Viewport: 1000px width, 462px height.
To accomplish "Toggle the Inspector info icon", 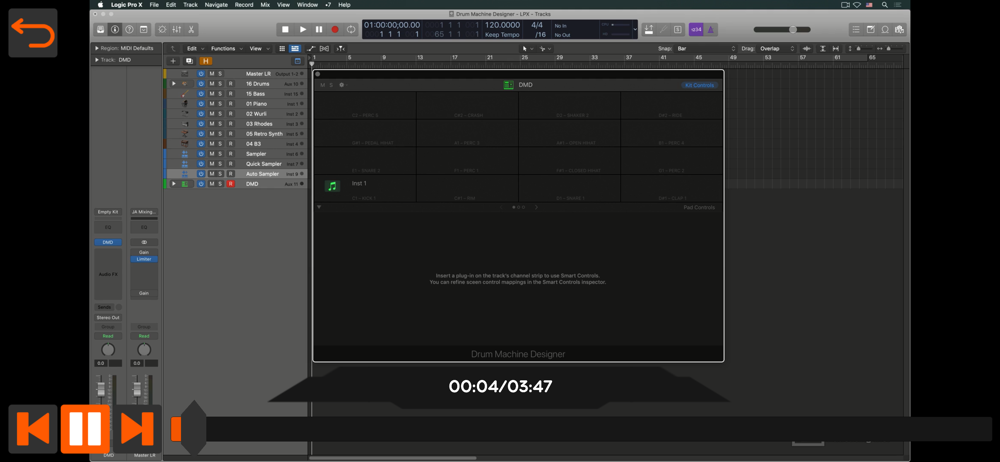I will pyautogui.click(x=115, y=29).
